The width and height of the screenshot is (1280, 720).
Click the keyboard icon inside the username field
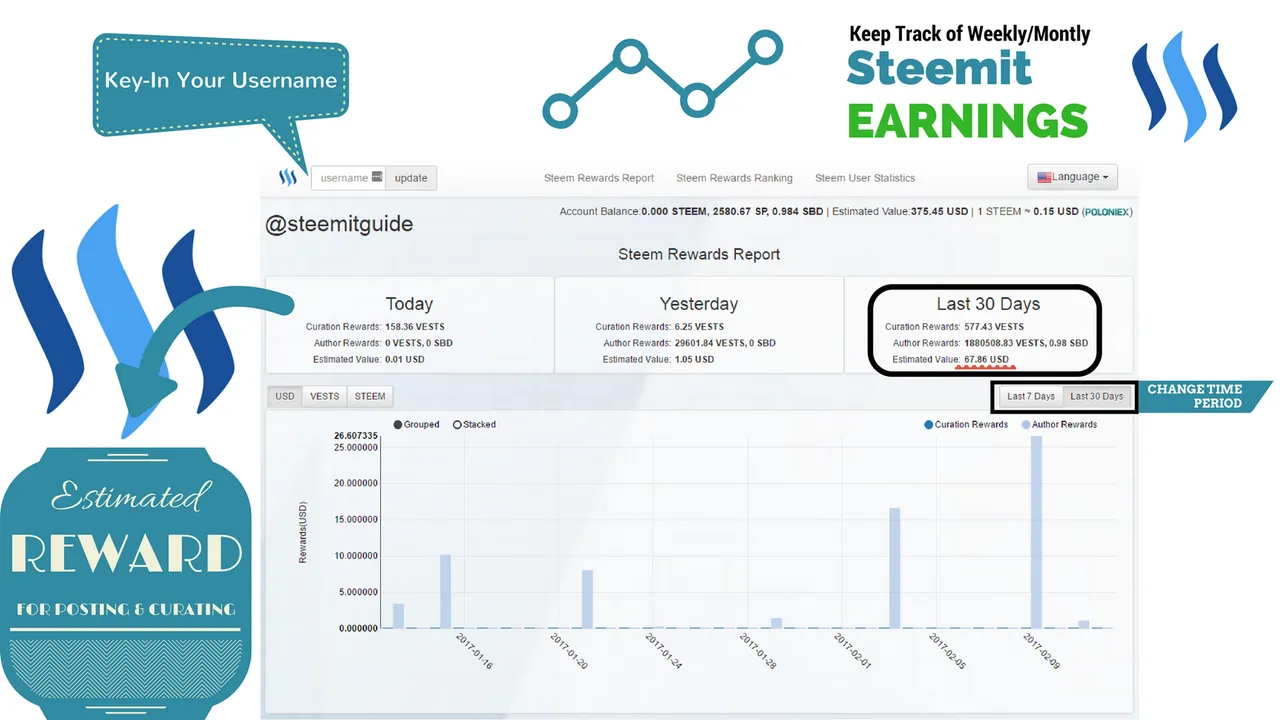[x=377, y=177]
